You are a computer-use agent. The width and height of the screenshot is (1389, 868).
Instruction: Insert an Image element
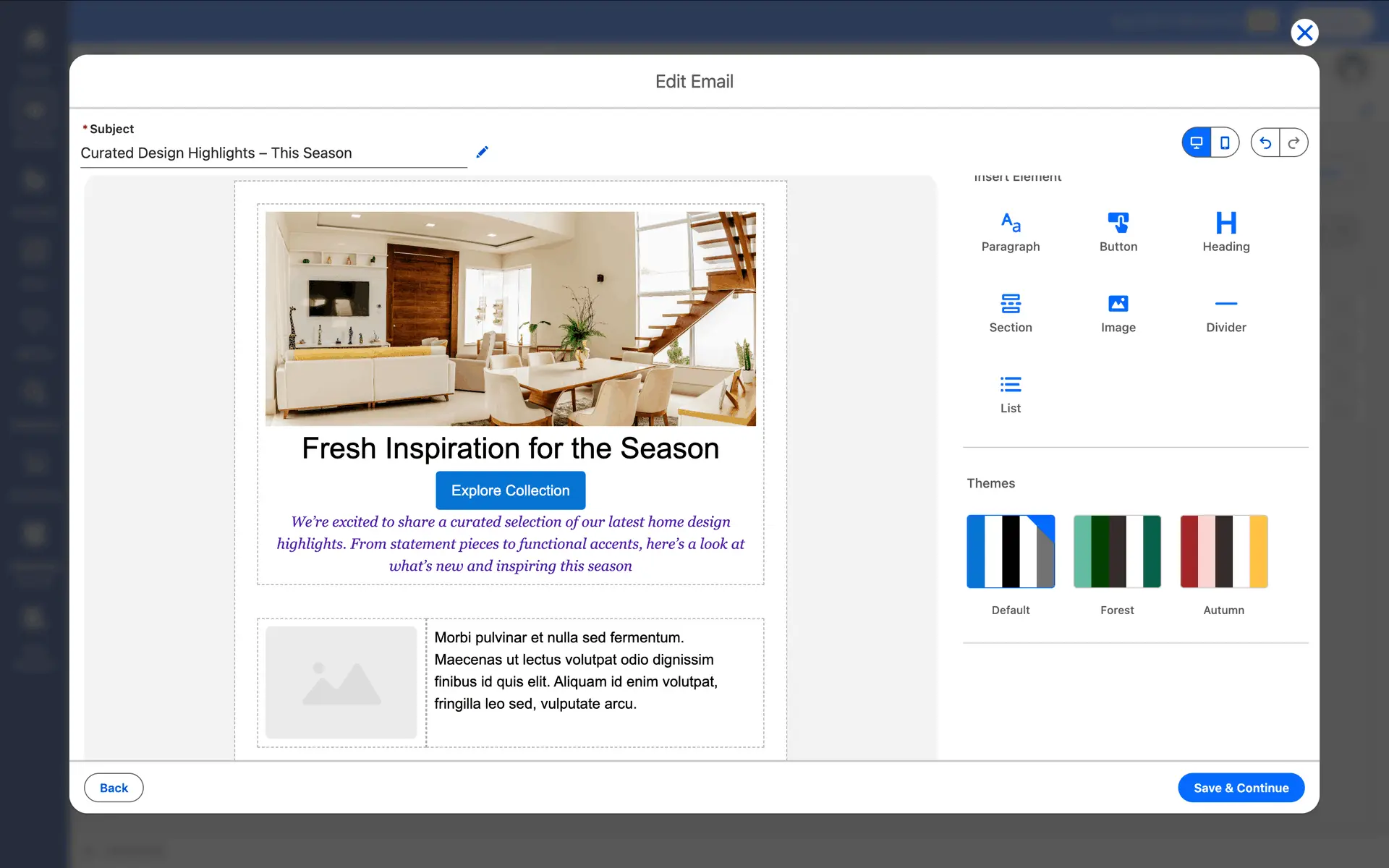coord(1118,312)
